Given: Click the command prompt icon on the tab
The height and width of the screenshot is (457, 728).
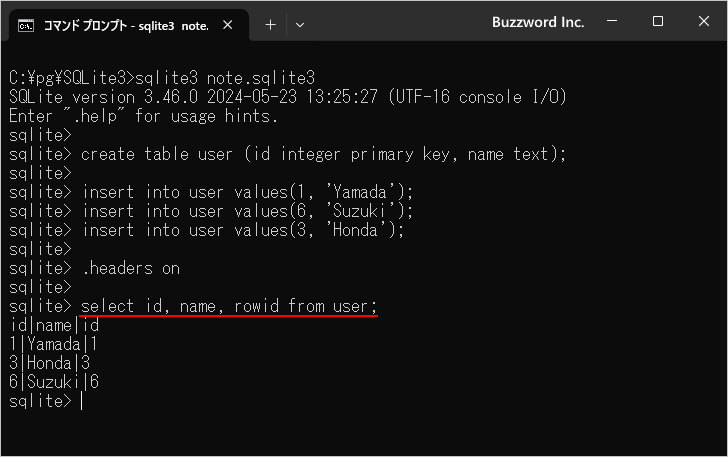Looking at the screenshot, I should coord(27,24).
